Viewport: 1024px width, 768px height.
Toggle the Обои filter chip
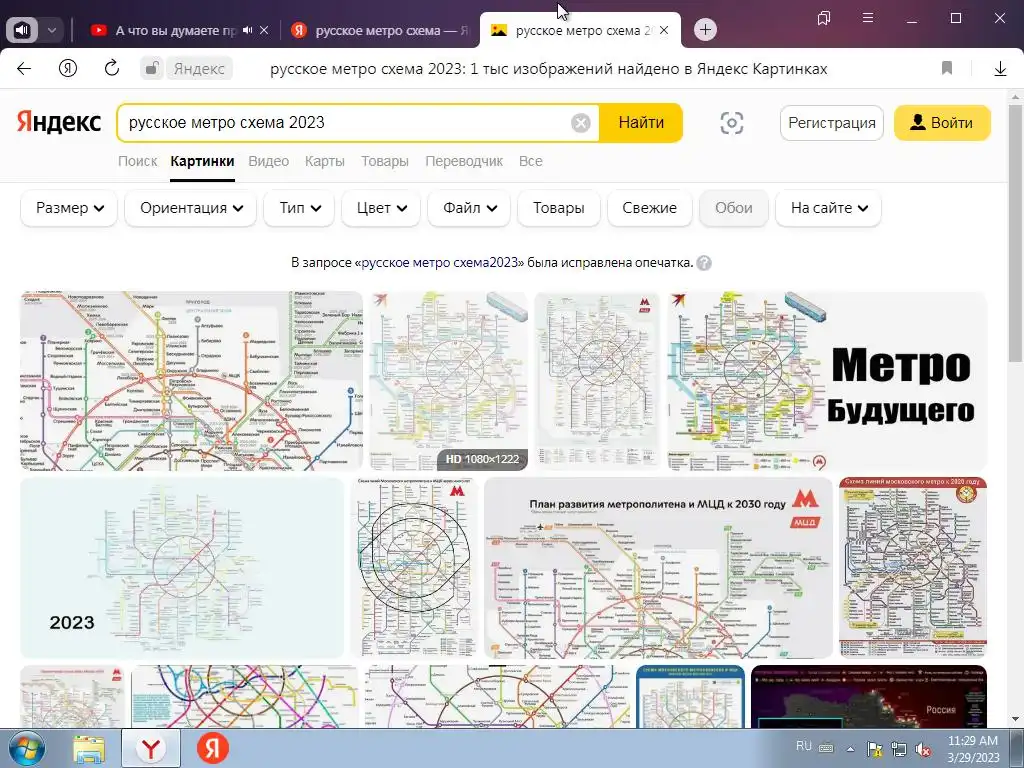click(x=733, y=208)
